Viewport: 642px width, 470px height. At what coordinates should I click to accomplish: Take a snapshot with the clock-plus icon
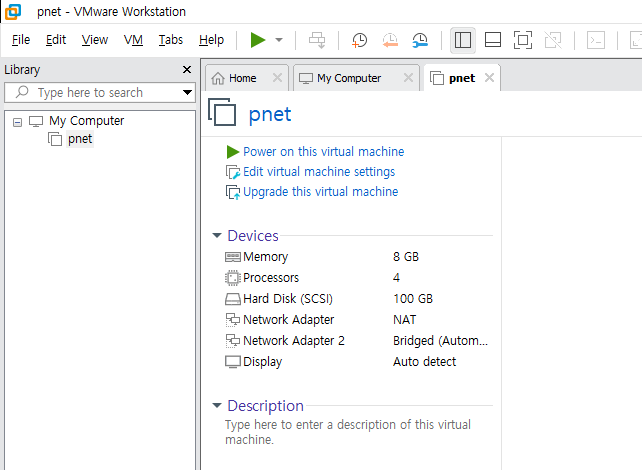[359, 40]
